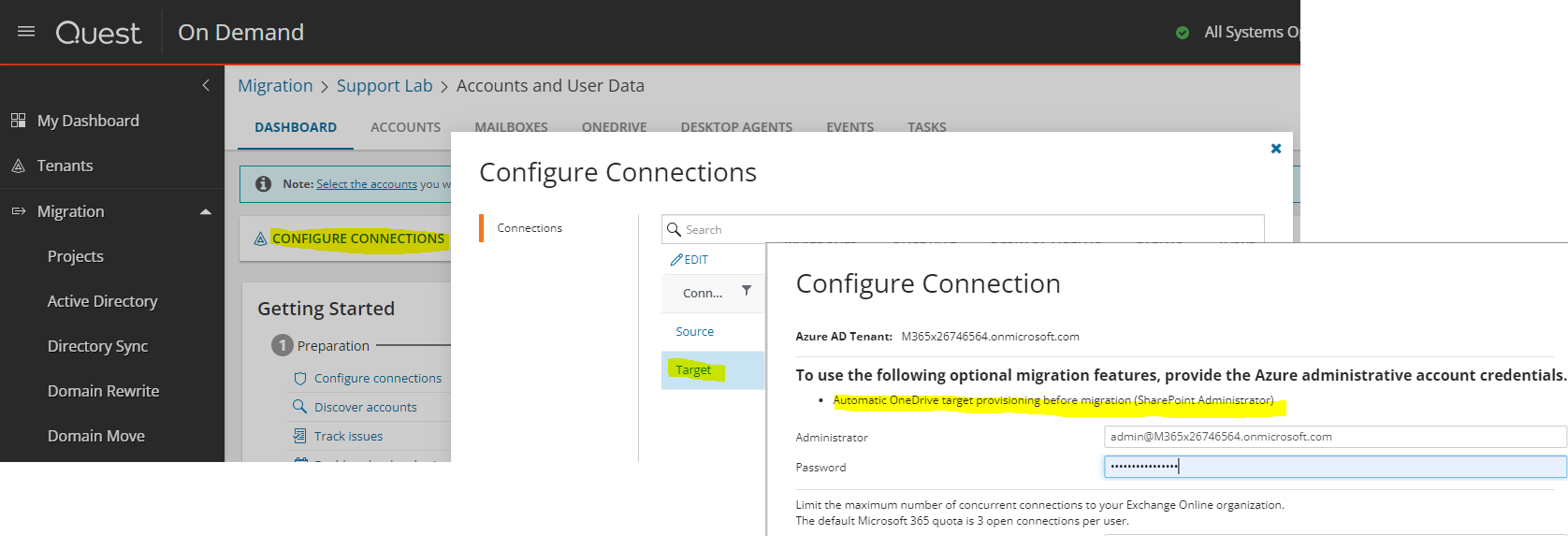Click the Discover accounts link

pos(365,407)
